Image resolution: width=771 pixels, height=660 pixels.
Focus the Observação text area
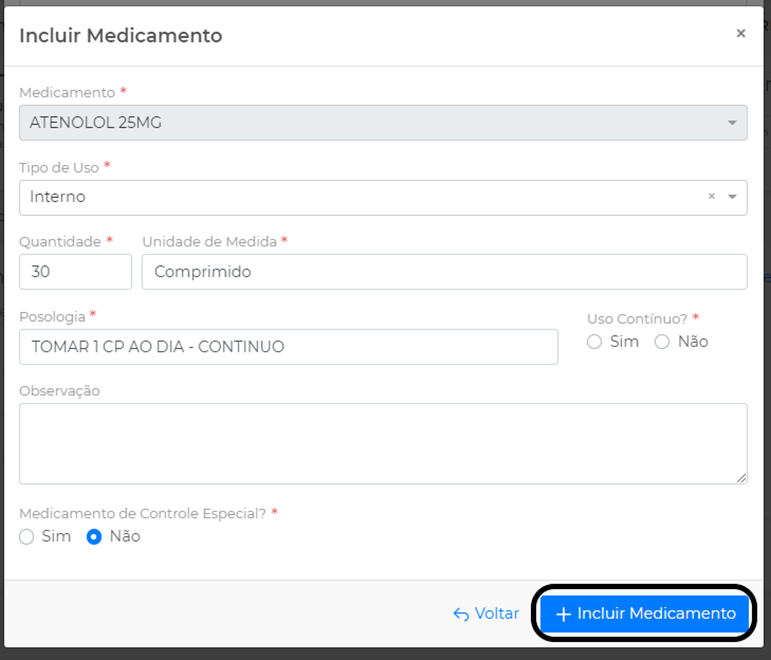tap(382, 443)
